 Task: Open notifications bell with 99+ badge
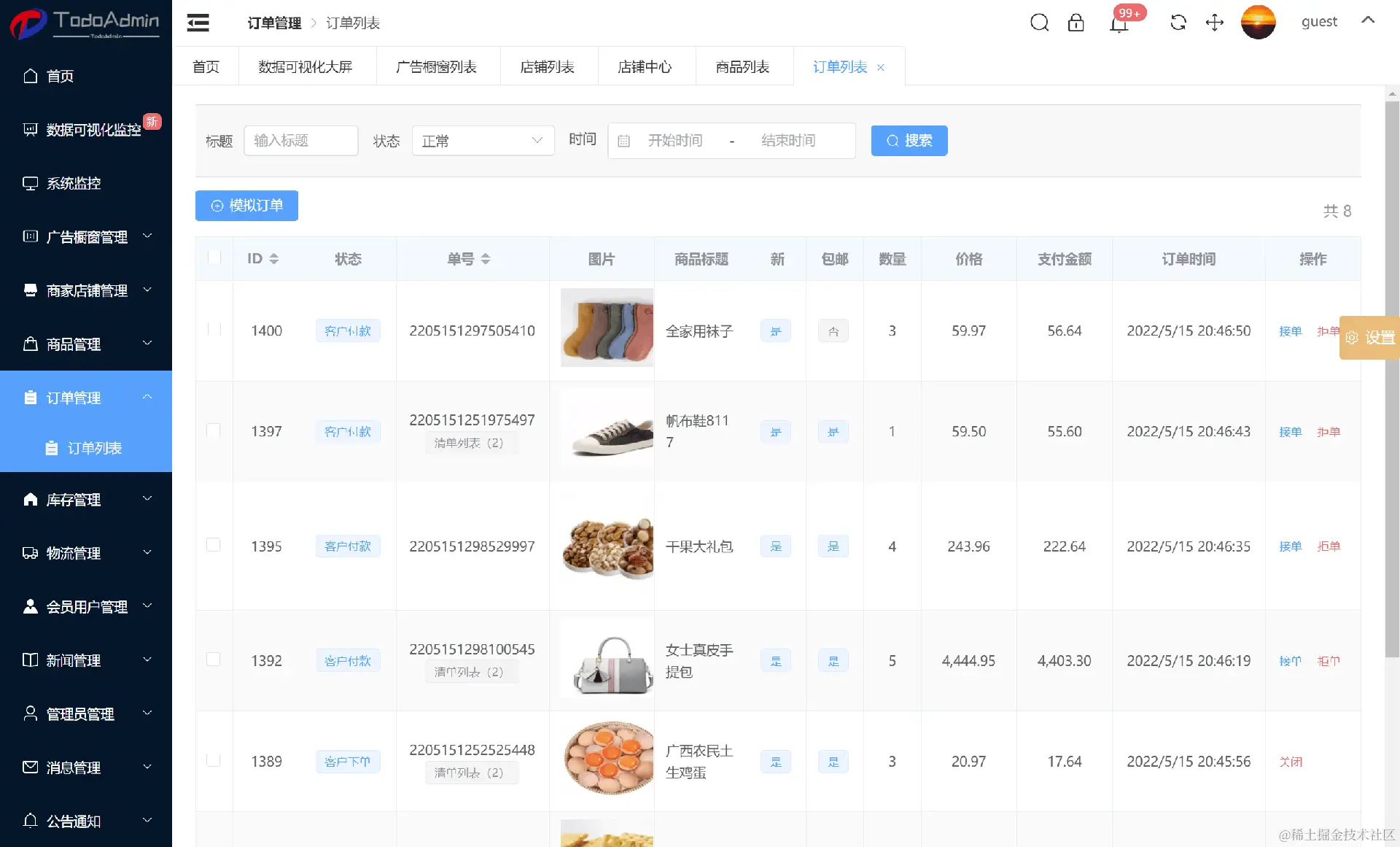1119,23
